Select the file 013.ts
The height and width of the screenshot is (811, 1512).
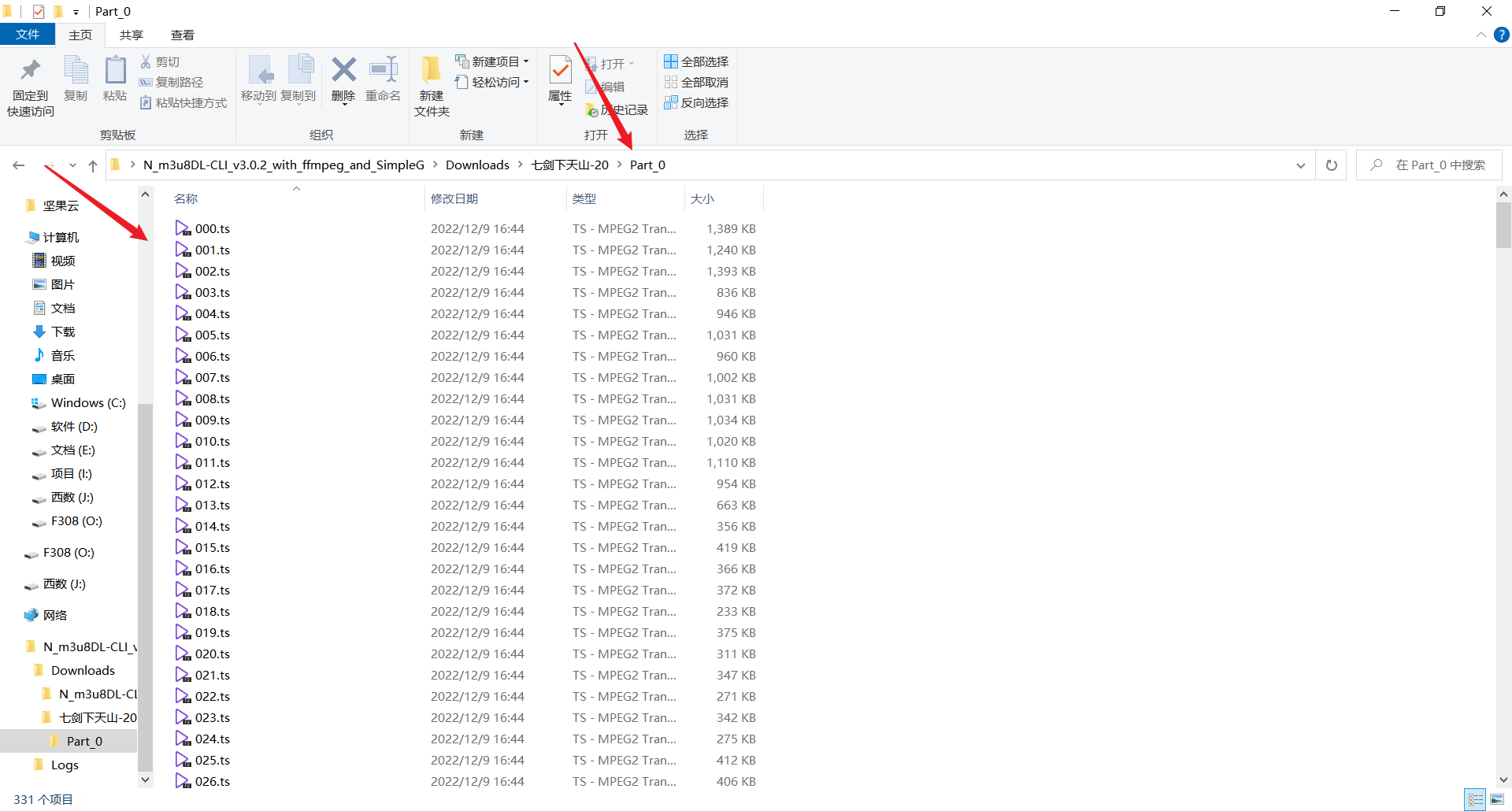(x=213, y=505)
